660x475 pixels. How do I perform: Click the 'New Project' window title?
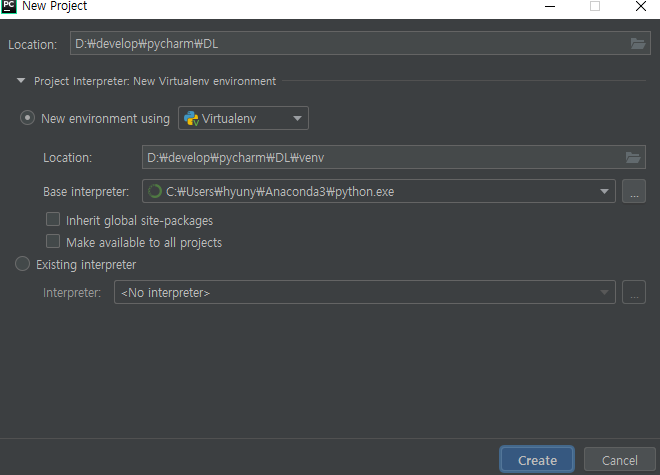(x=54, y=6)
